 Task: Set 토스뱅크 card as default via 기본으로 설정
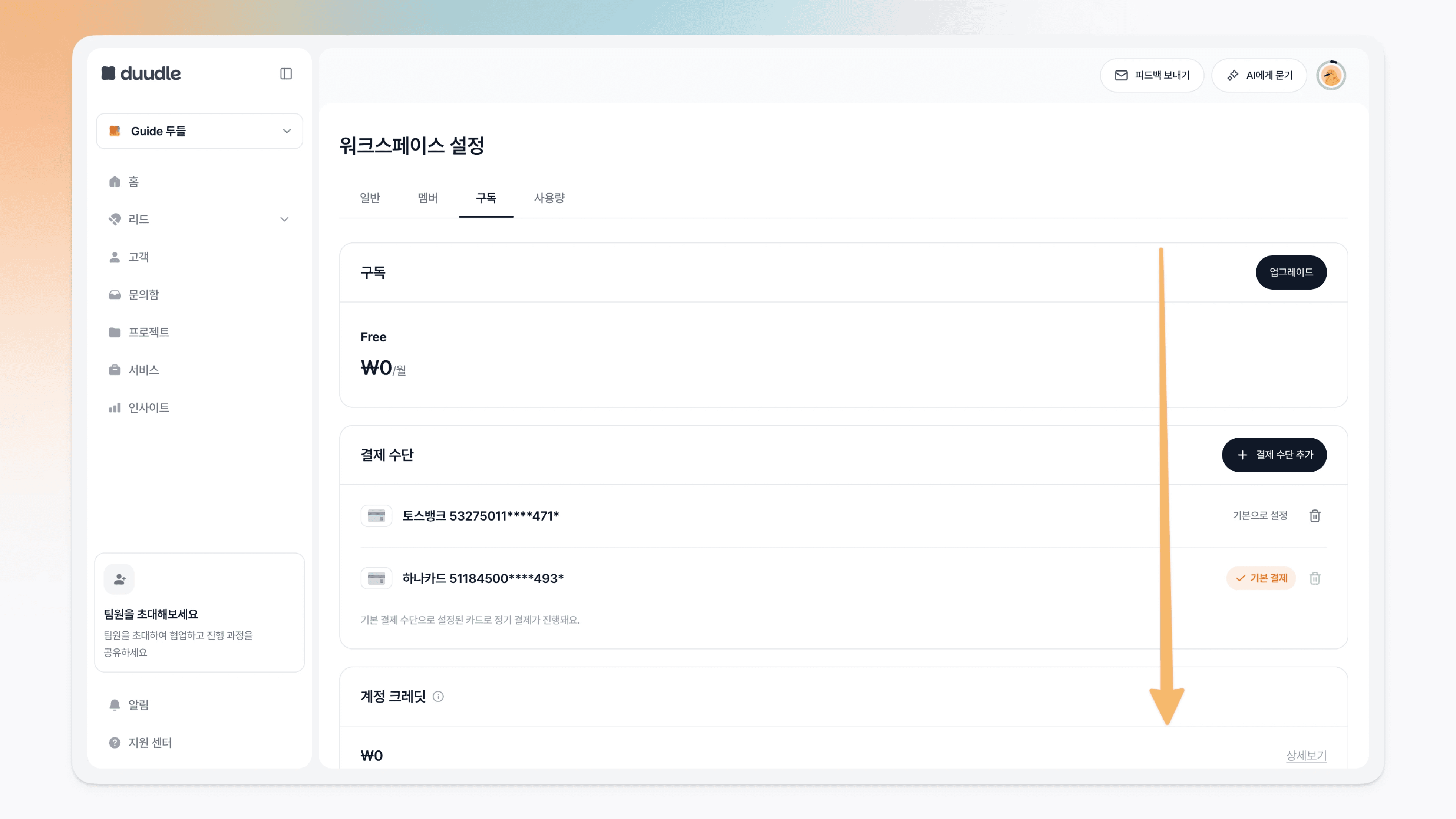1260,516
